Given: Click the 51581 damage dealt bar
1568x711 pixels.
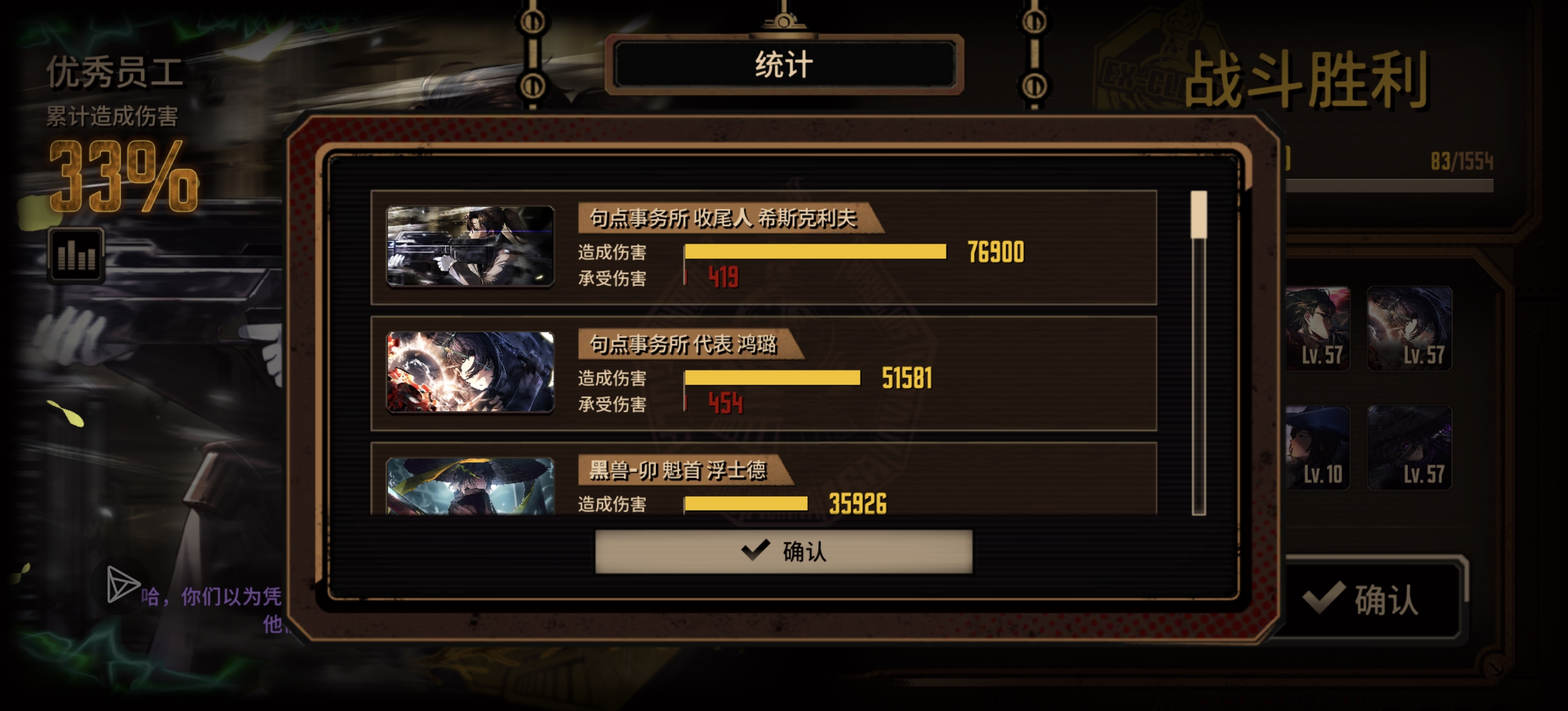Looking at the screenshot, I should click(x=772, y=378).
